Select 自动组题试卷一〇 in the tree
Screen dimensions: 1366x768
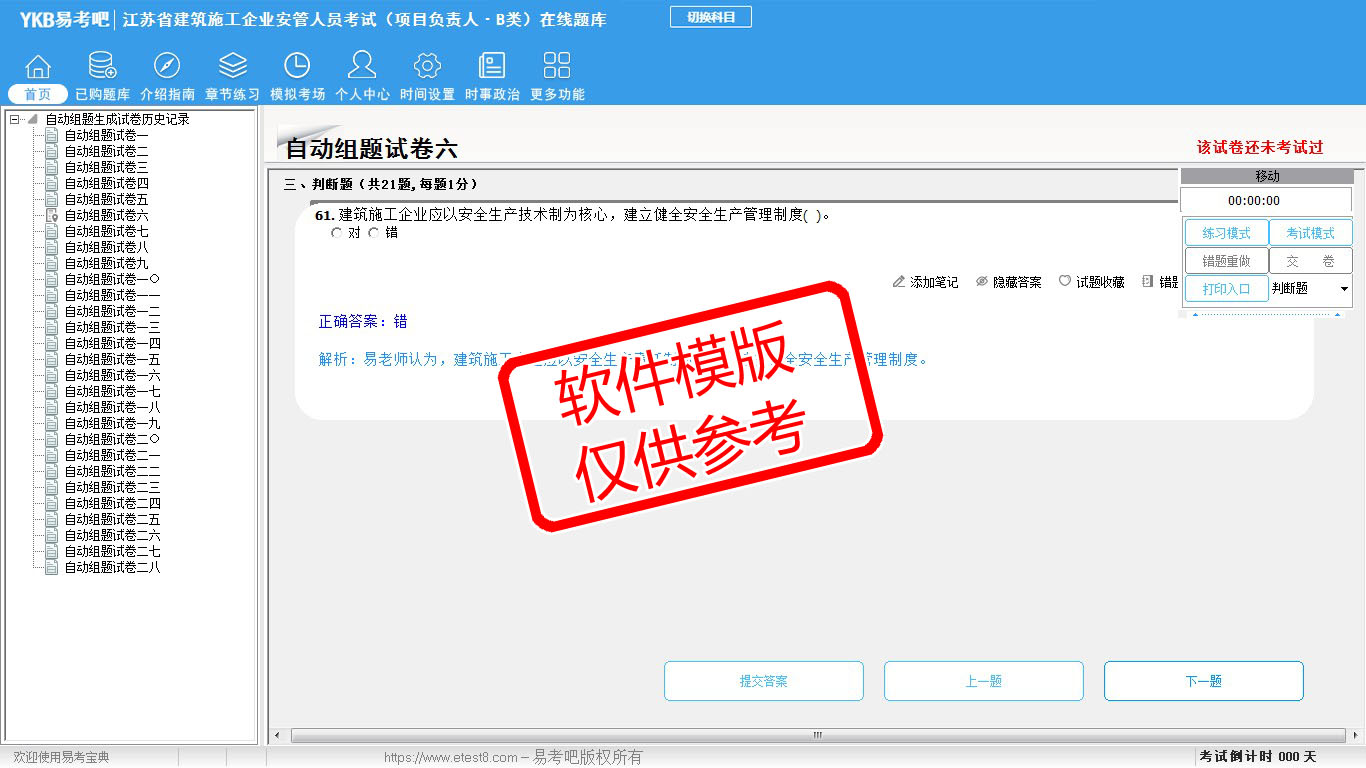(112, 279)
